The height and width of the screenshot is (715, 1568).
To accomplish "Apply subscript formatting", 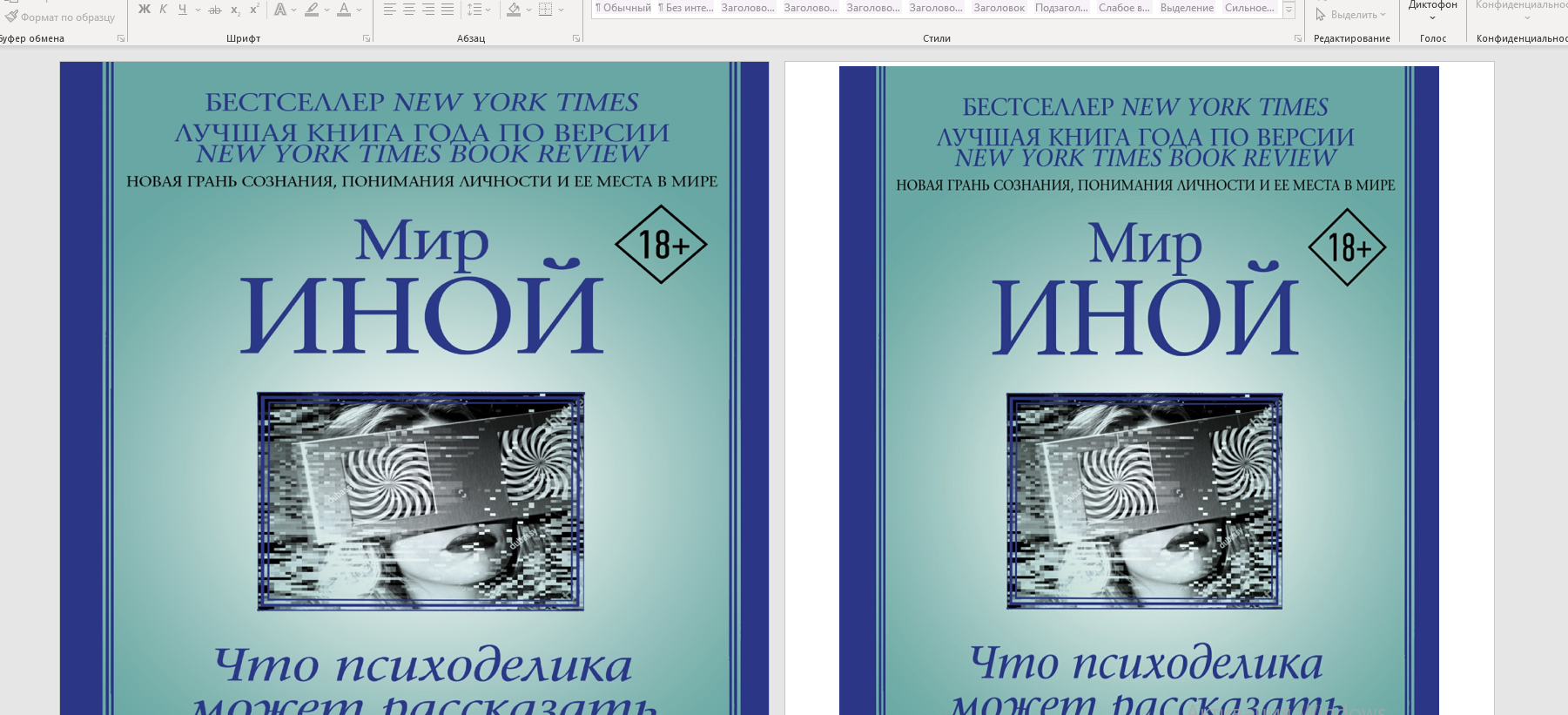I will [235, 10].
